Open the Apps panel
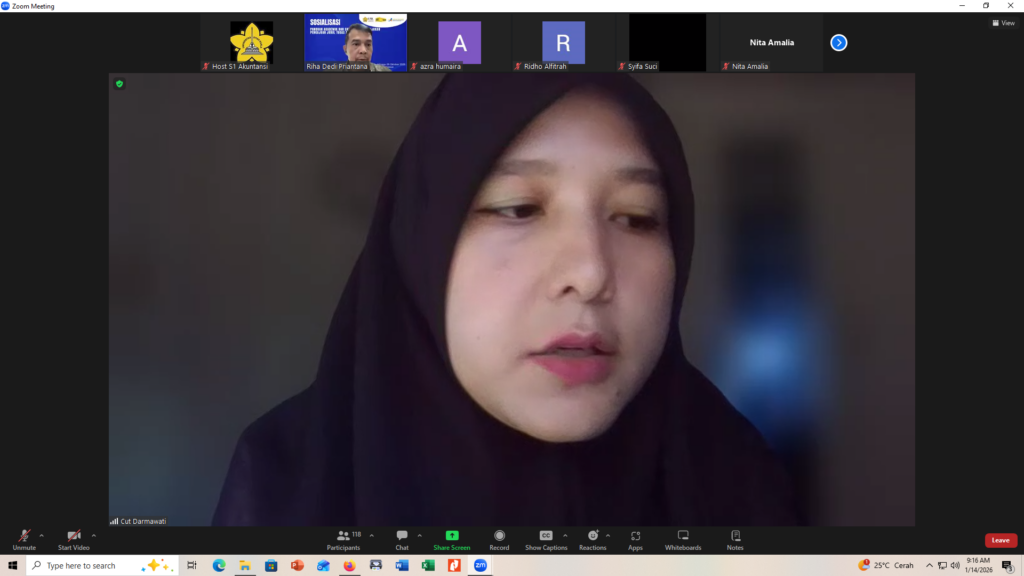Viewport: 1024px width, 576px height. pos(635,539)
